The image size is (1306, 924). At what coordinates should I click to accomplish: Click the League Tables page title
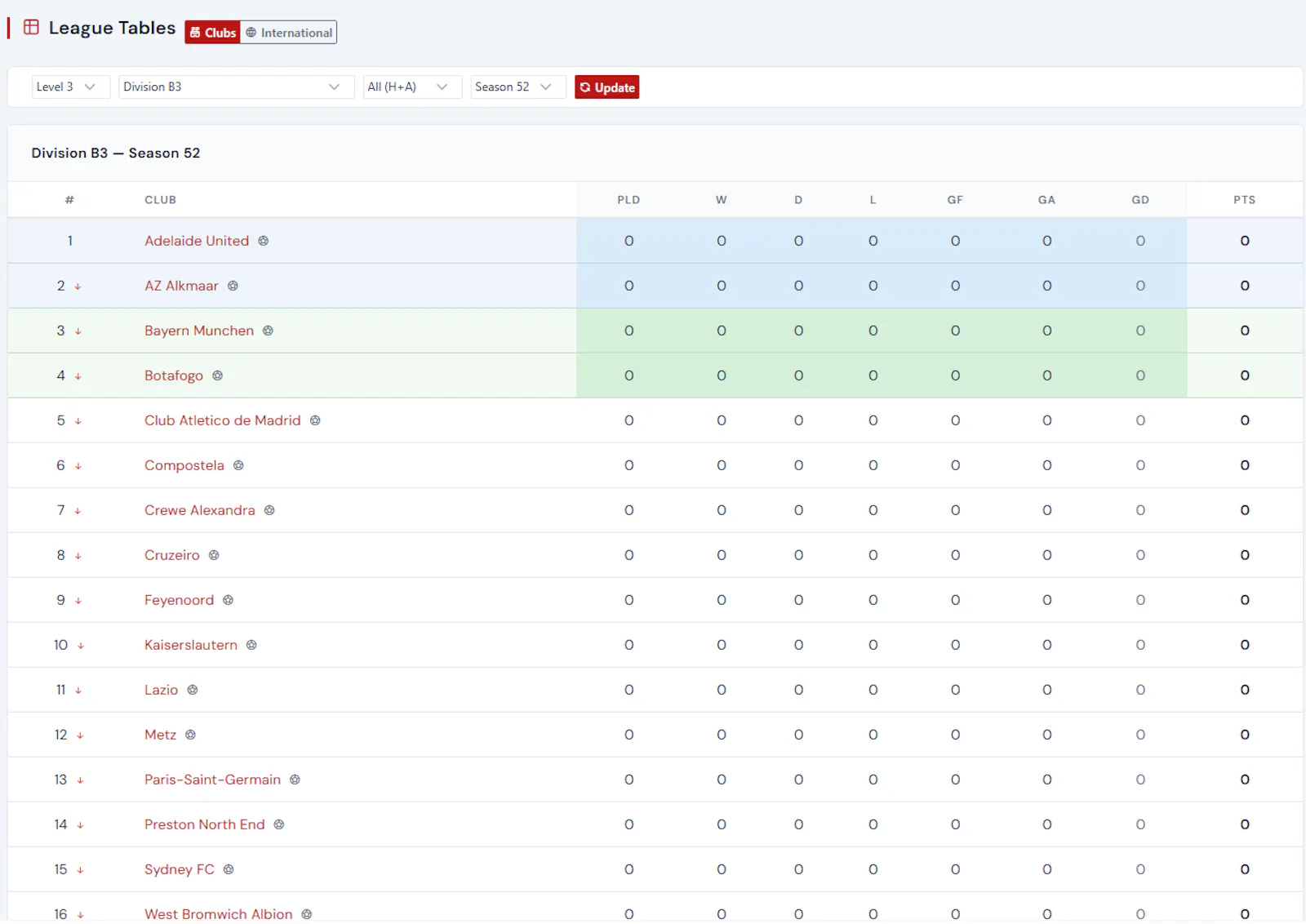click(x=112, y=28)
